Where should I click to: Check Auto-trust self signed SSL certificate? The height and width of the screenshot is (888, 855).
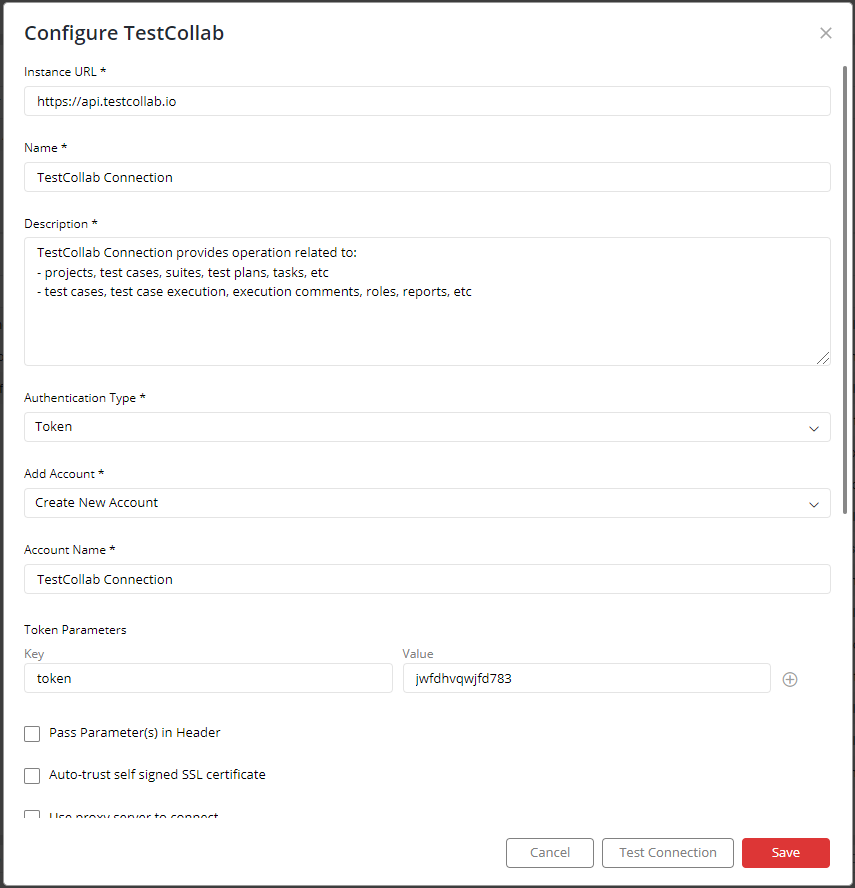point(32,775)
